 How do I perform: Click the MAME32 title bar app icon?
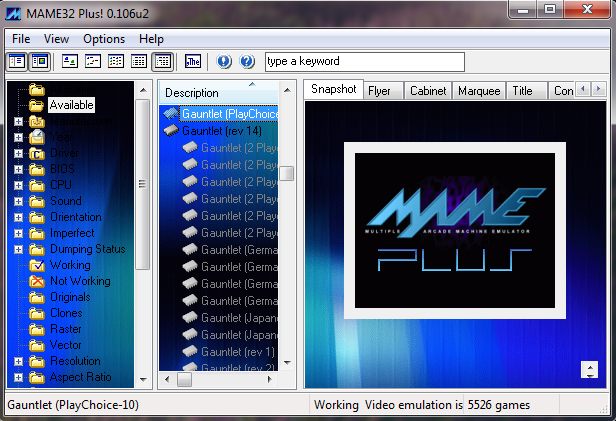tap(13, 14)
